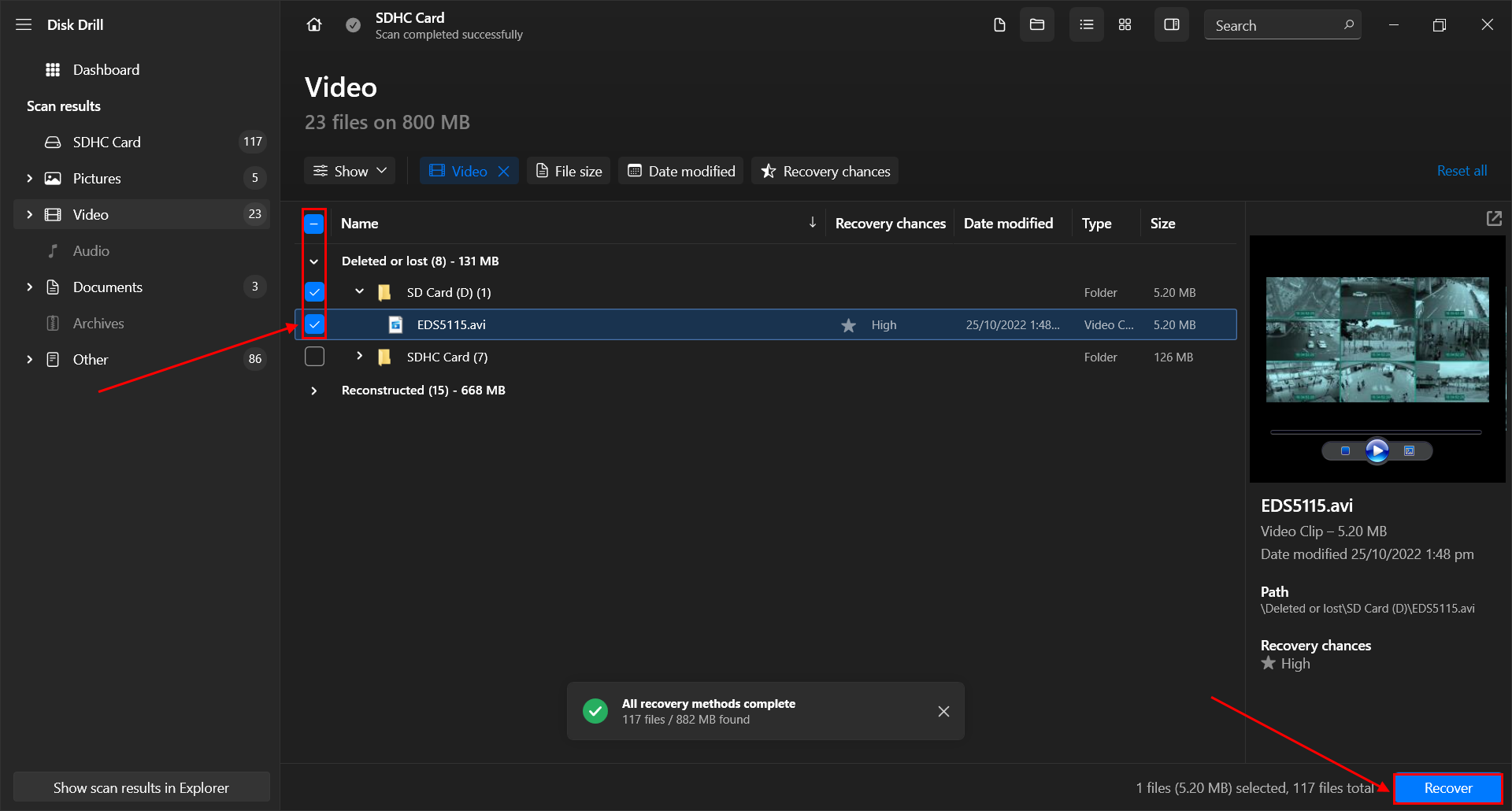Check the SDHC Card (7) folder checkbox

click(314, 357)
